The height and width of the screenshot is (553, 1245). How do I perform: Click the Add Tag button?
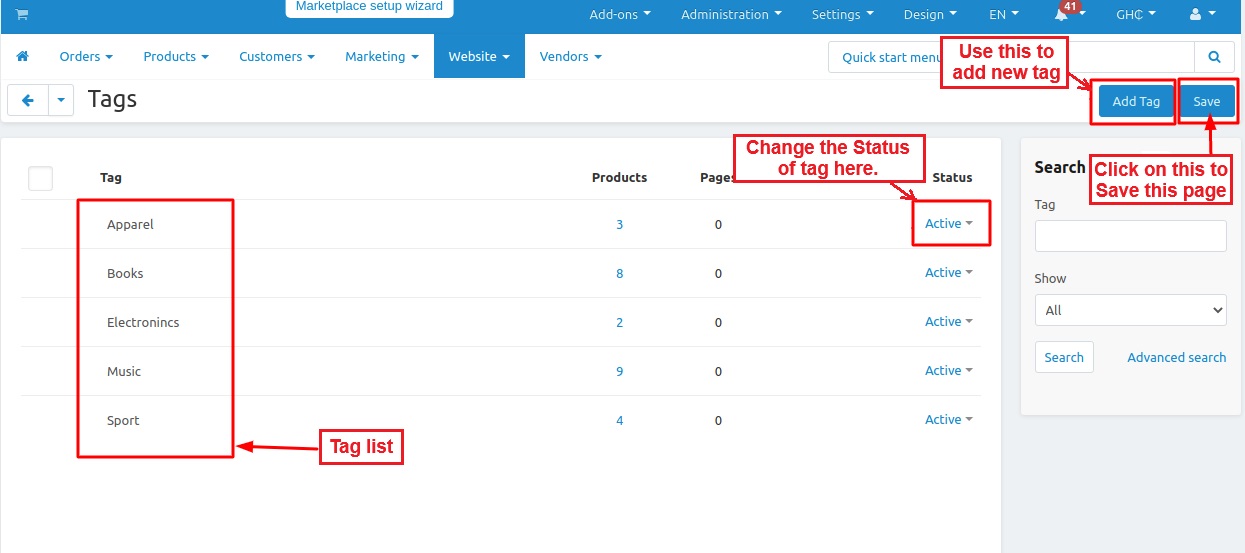[x=1136, y=101]
